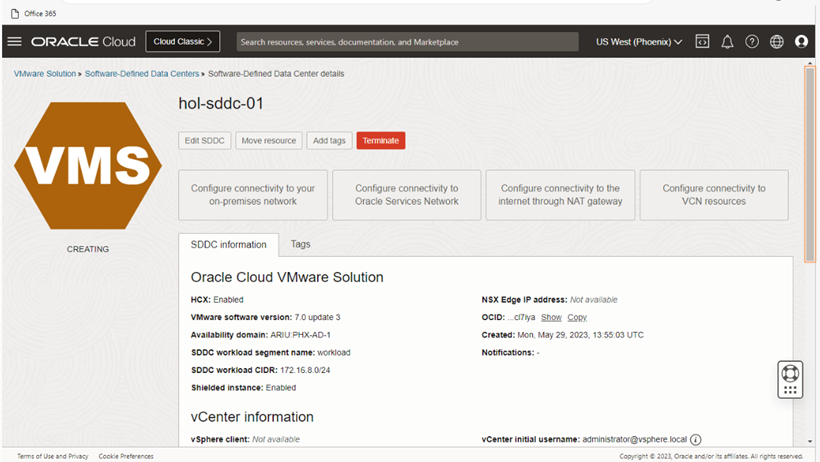
Task: Click the VMware software version 7.0 update 3
Action: click(317, 318)
